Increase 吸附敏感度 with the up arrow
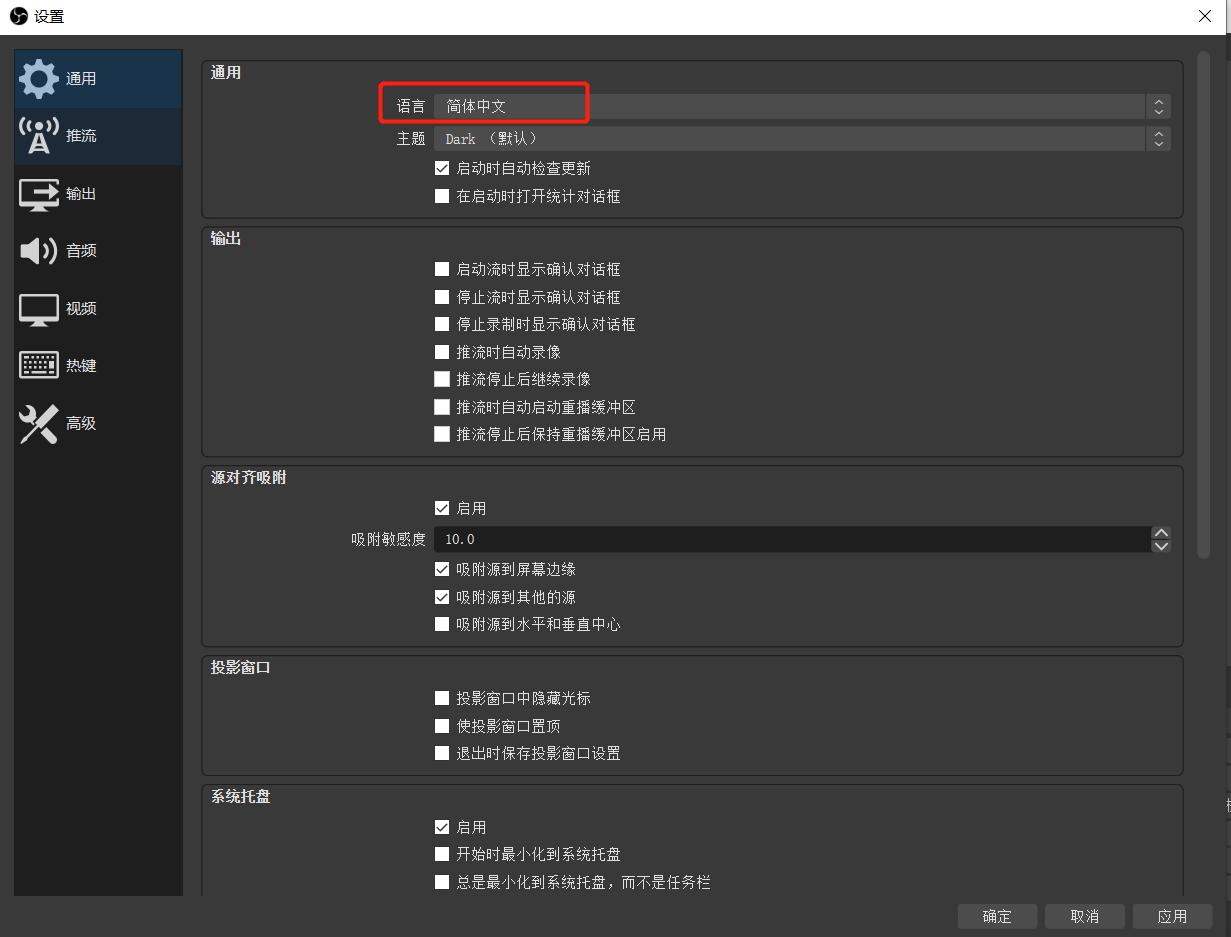This screenshot has width=1231, height=937. (1160, 534)
